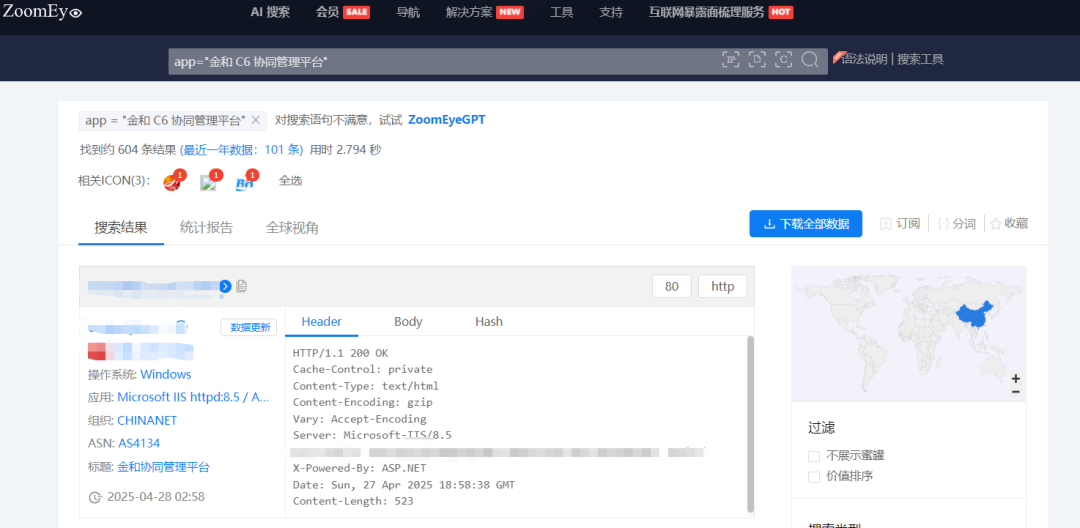Viewport: 1080px width, 528px height.
Task: Open 互联网暴露面梳理服务 HOT menu item
Action: pos(721,12)
